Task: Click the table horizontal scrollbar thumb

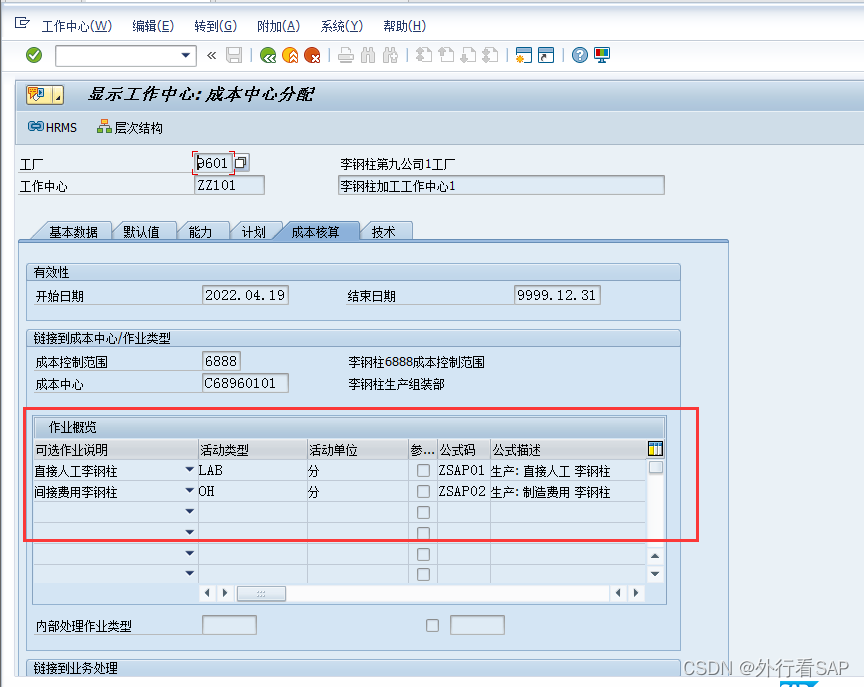Action: point(261,593)
